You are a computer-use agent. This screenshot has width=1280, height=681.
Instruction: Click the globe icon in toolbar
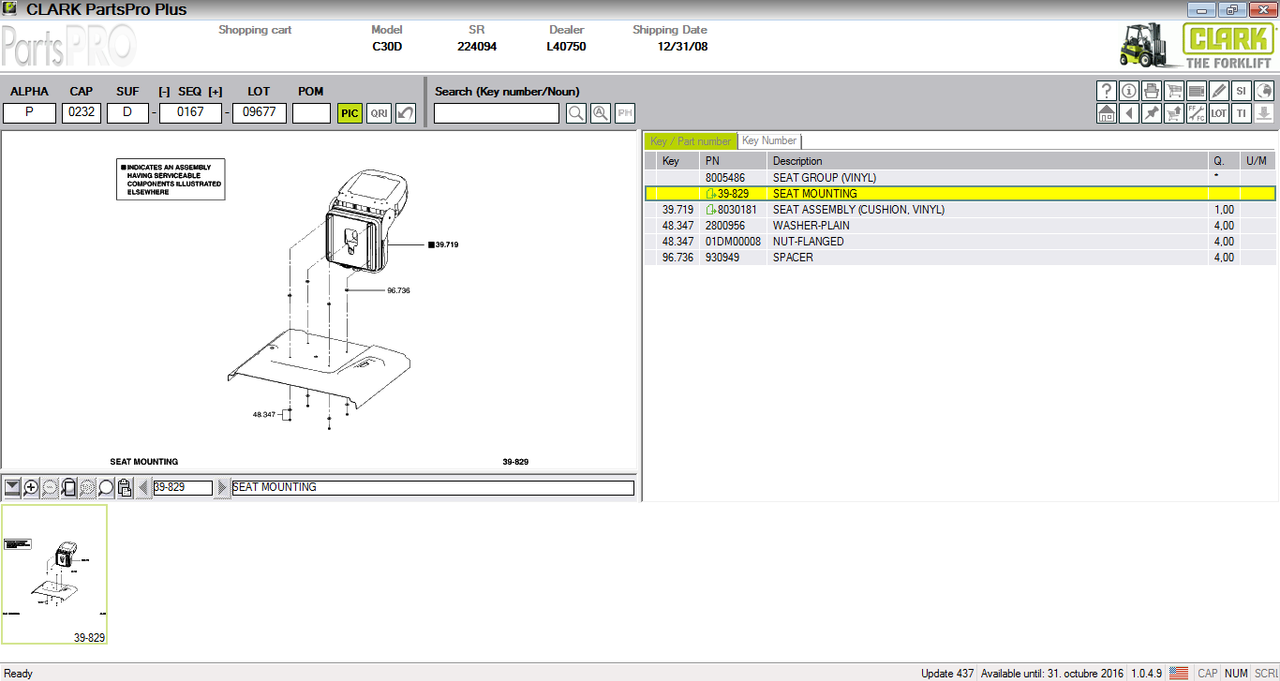coord(1264,91)
